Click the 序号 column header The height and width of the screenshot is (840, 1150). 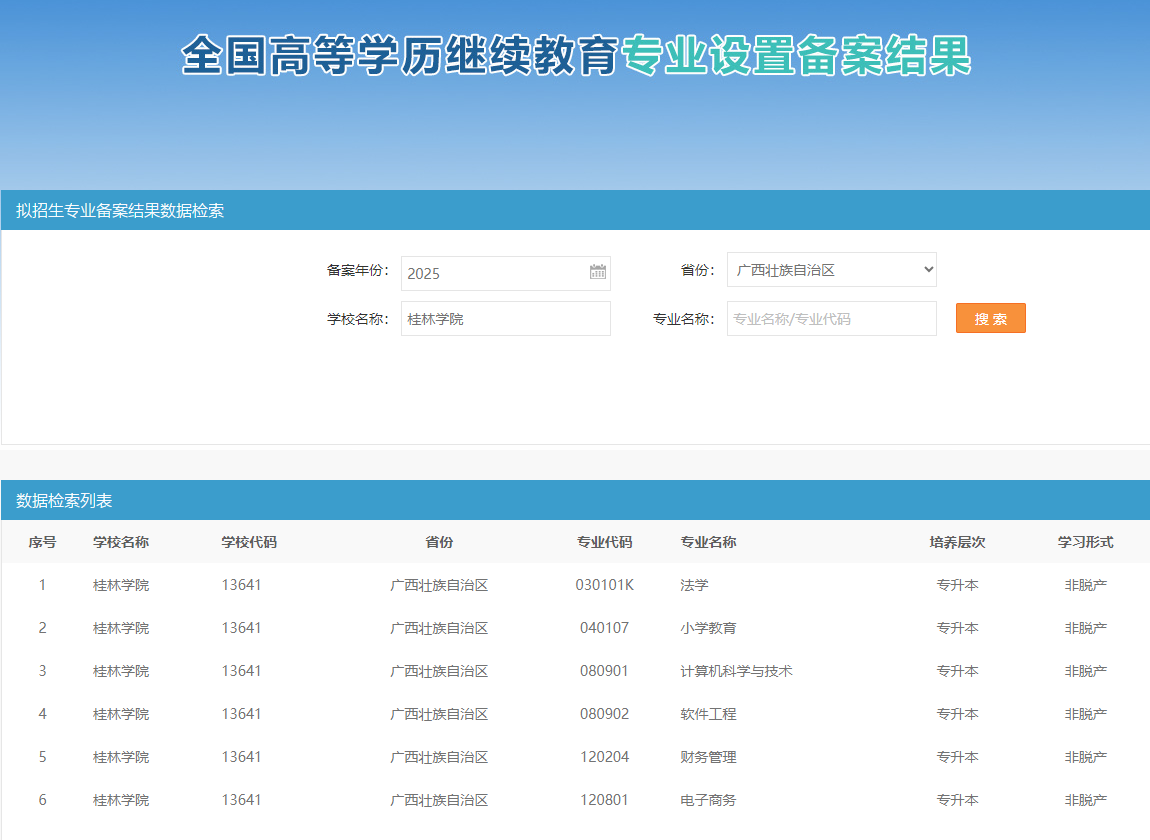point(42,542)
